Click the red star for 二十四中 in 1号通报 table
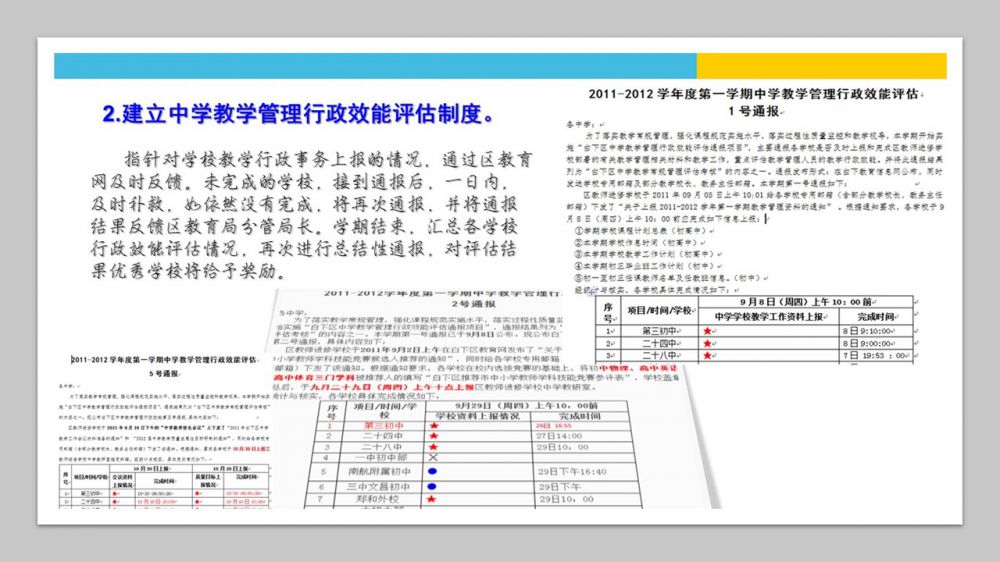 click(706, 342)
